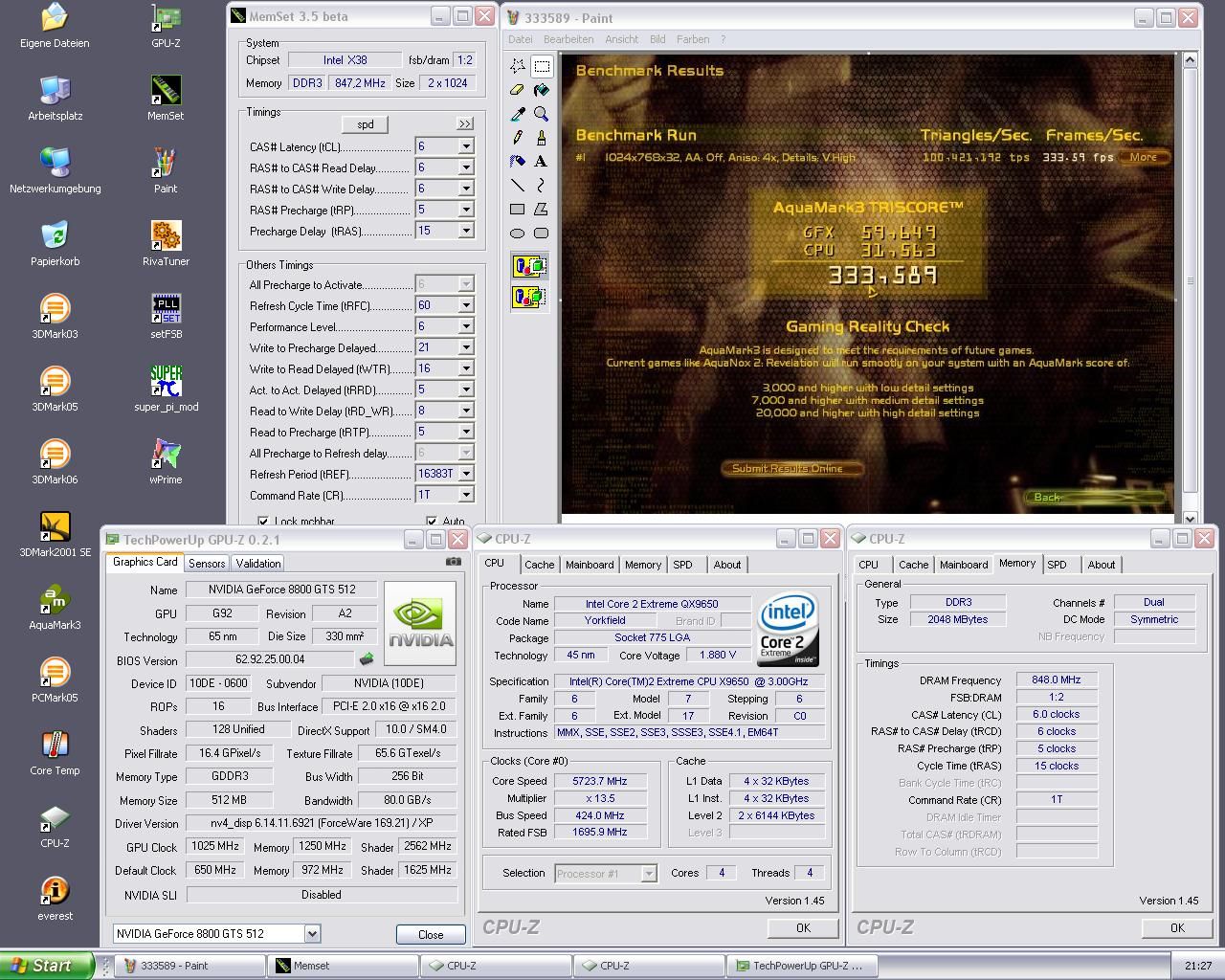Select the Papierkorb recycle bin icon
The width and height of the screenshot is (1225, 980).
tap(55, 243)
